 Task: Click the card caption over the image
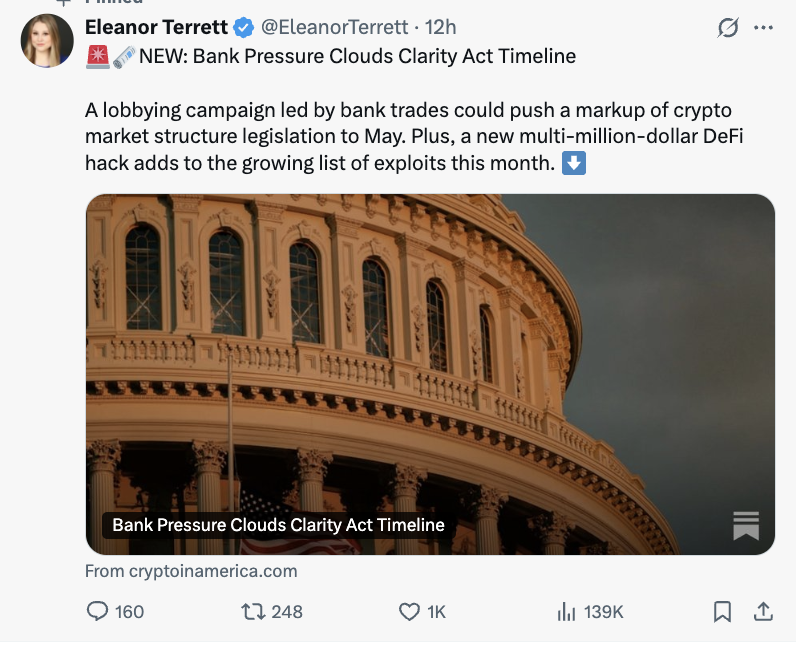pos(278,525)
